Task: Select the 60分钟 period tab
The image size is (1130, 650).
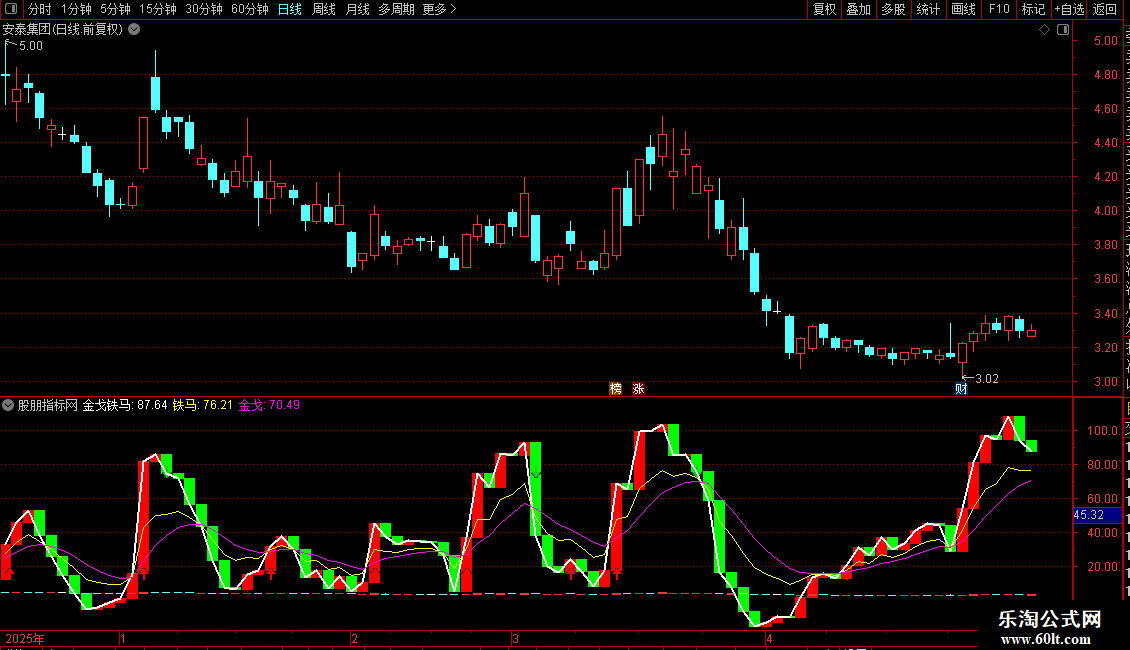Action: [x=250, y=9]
